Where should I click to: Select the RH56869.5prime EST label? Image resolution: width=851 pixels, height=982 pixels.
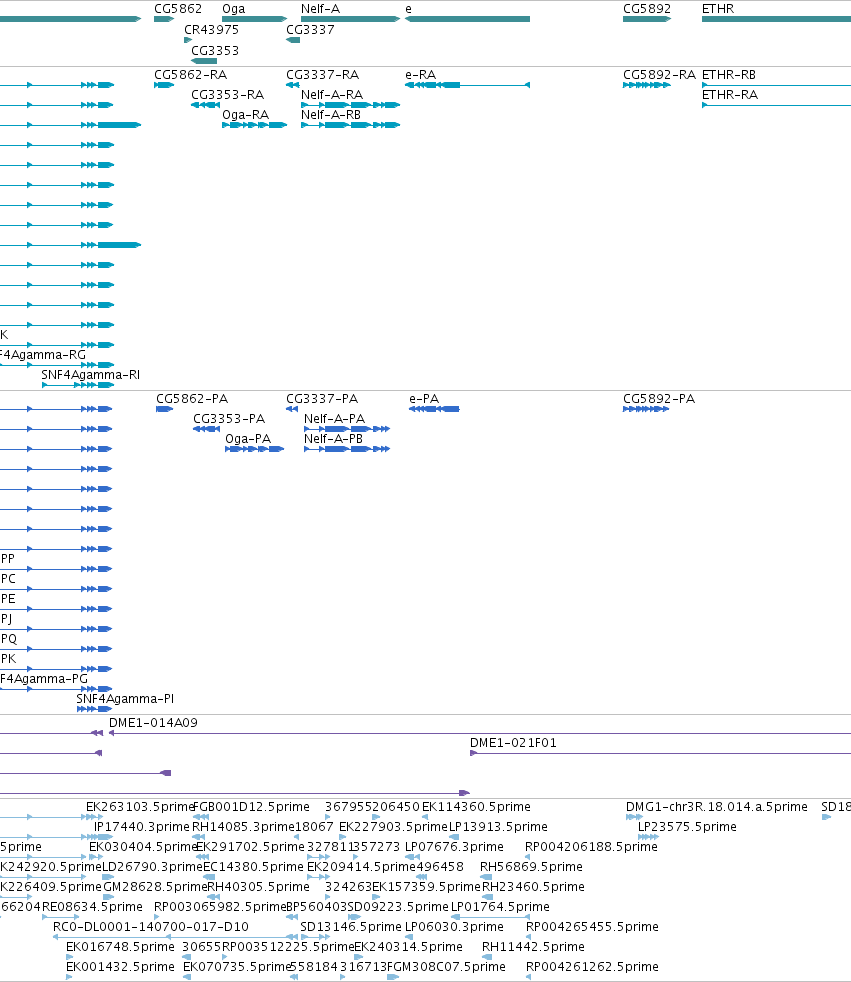(x=531, y=867)
